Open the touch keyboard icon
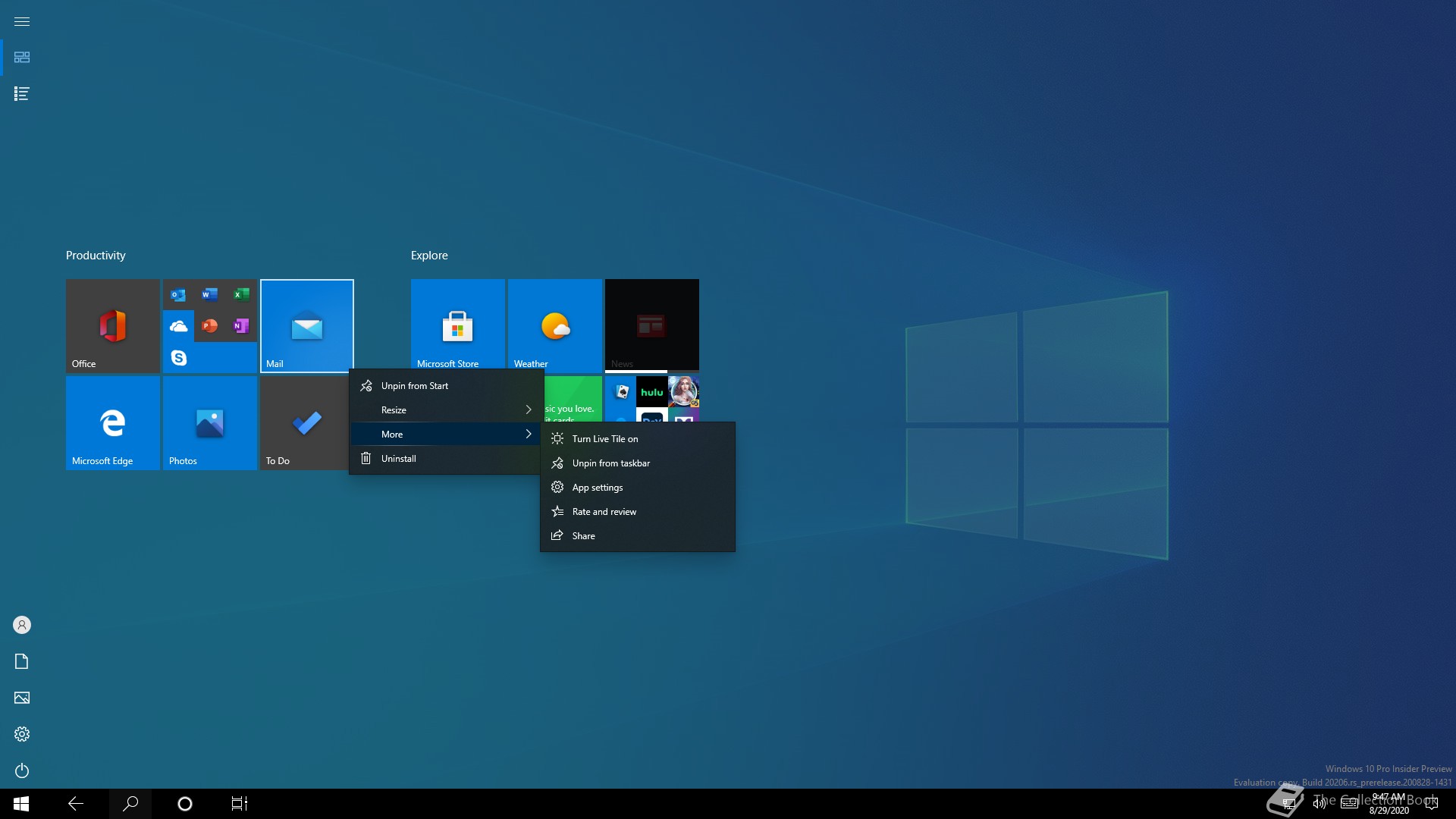Image resolution: width=1456 pixels, height=819 pixels. click(x=1350, y=804)
